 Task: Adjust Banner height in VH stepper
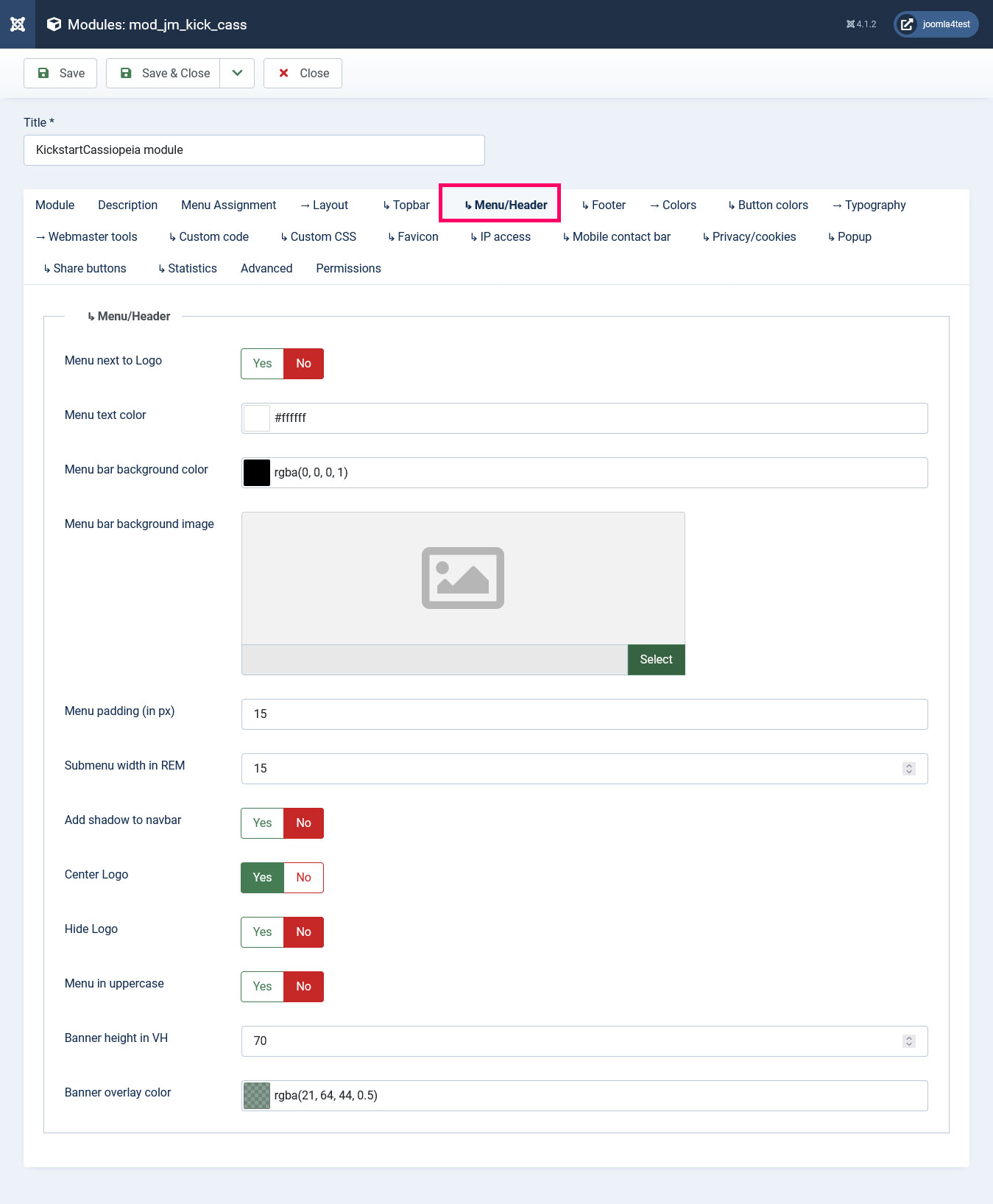click(x=909, y=1041)
